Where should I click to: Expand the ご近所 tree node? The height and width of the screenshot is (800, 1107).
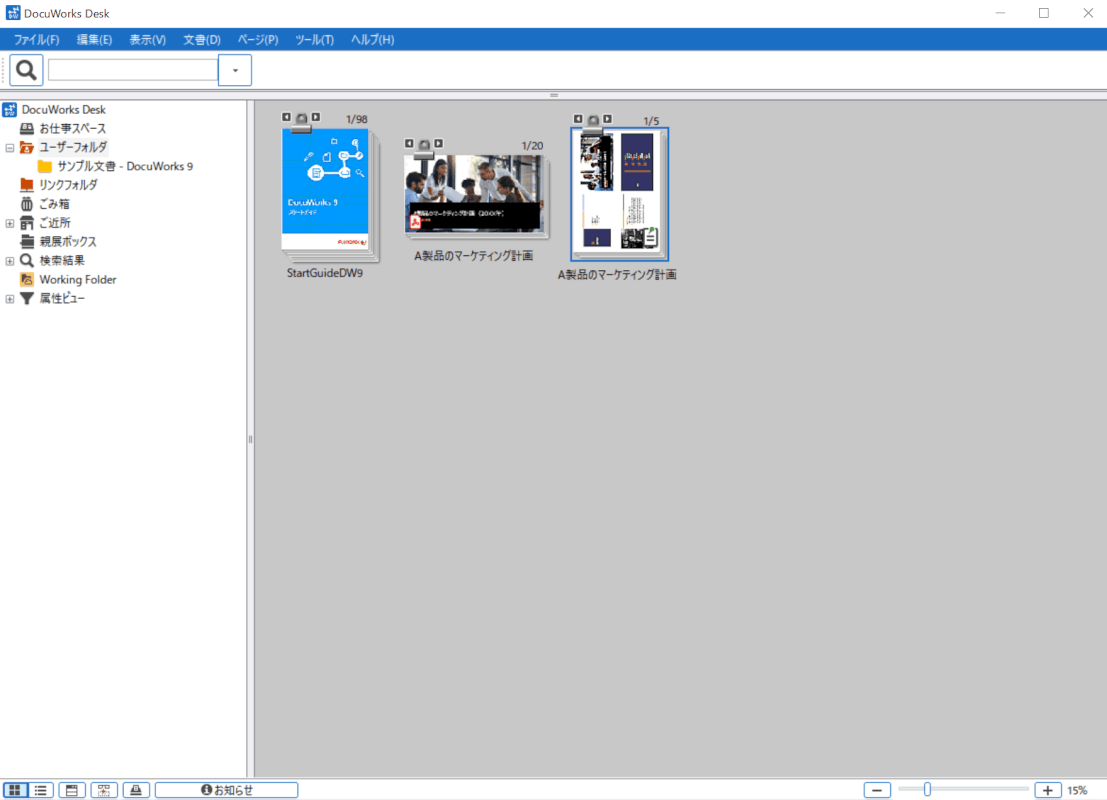[x=10, y=223]
